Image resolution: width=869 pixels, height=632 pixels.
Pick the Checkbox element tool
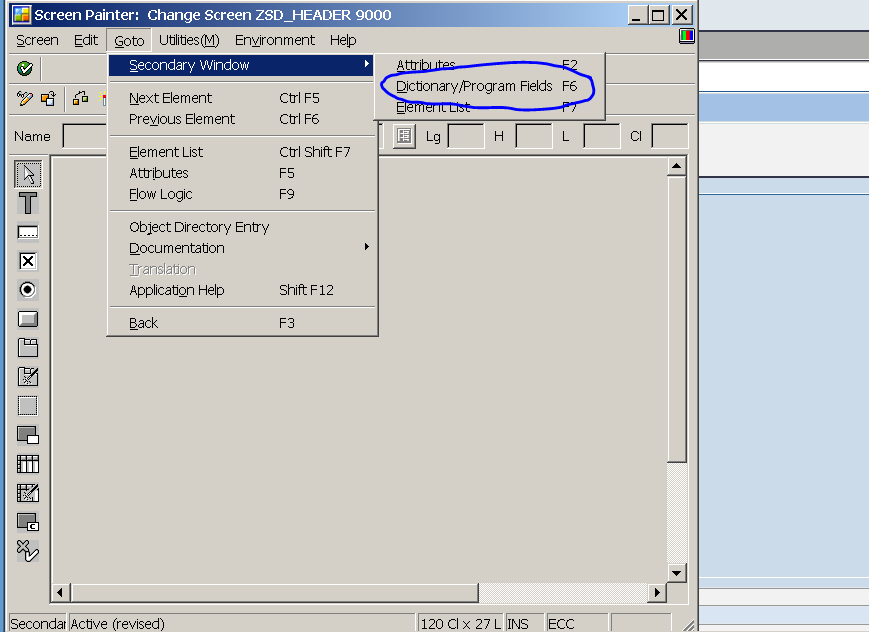coord(27,260)
